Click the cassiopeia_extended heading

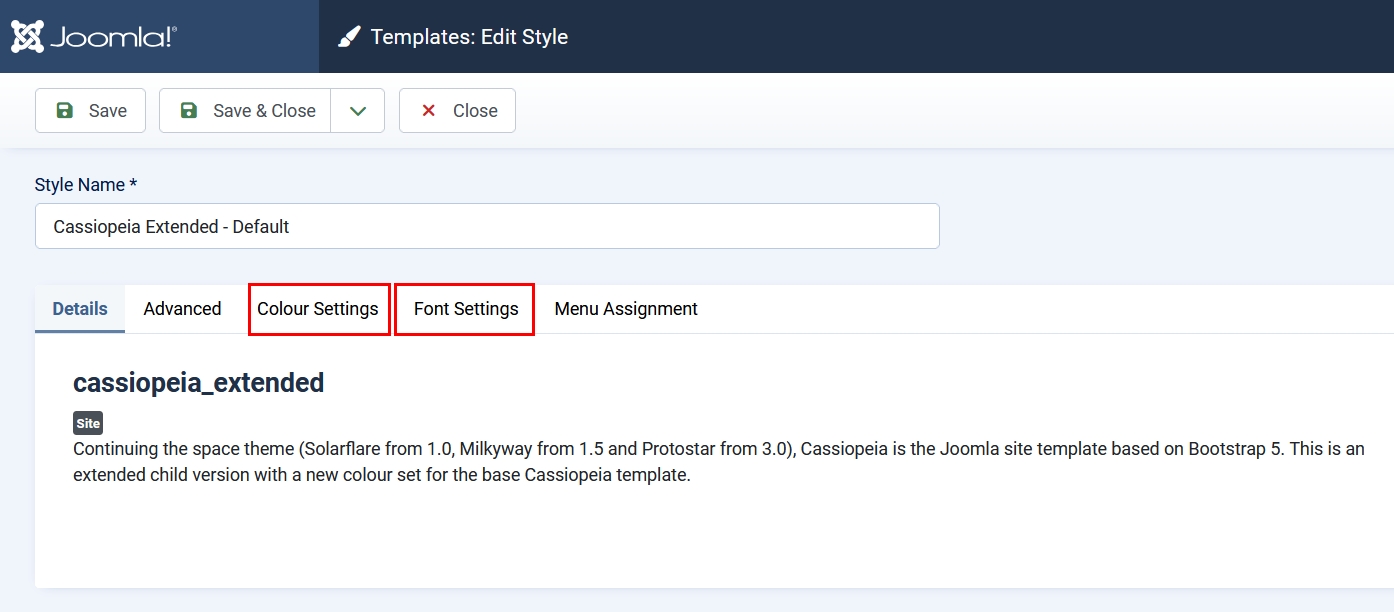pos(198,383)
